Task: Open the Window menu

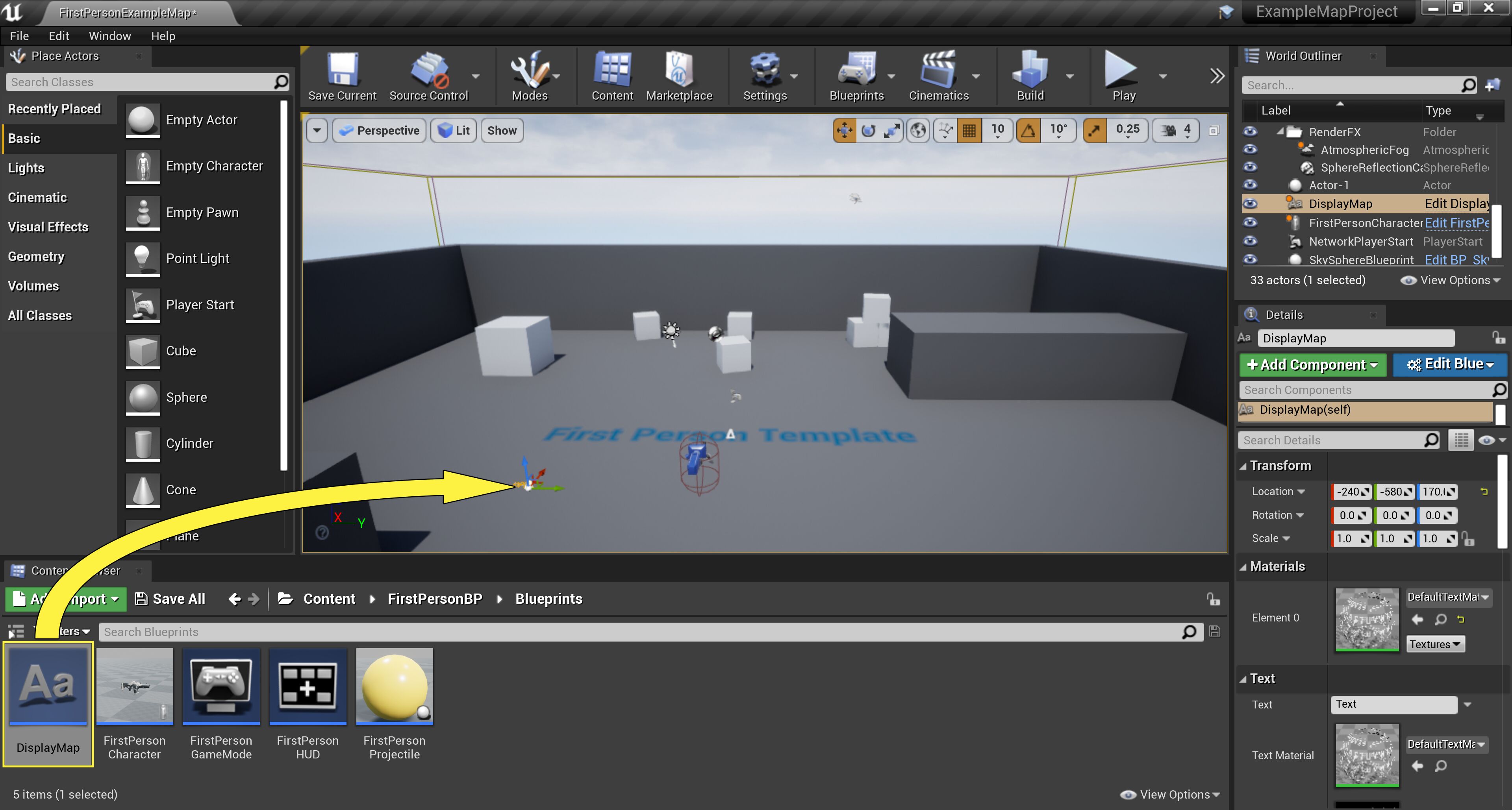Action: click(110, 36)
